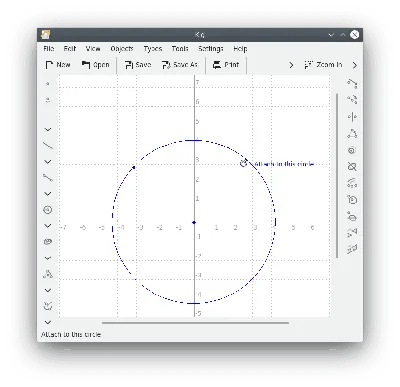Viewport: 400px width, 387px height.
Task: Expand the chevron below the line tool
Action: (48, 162)
